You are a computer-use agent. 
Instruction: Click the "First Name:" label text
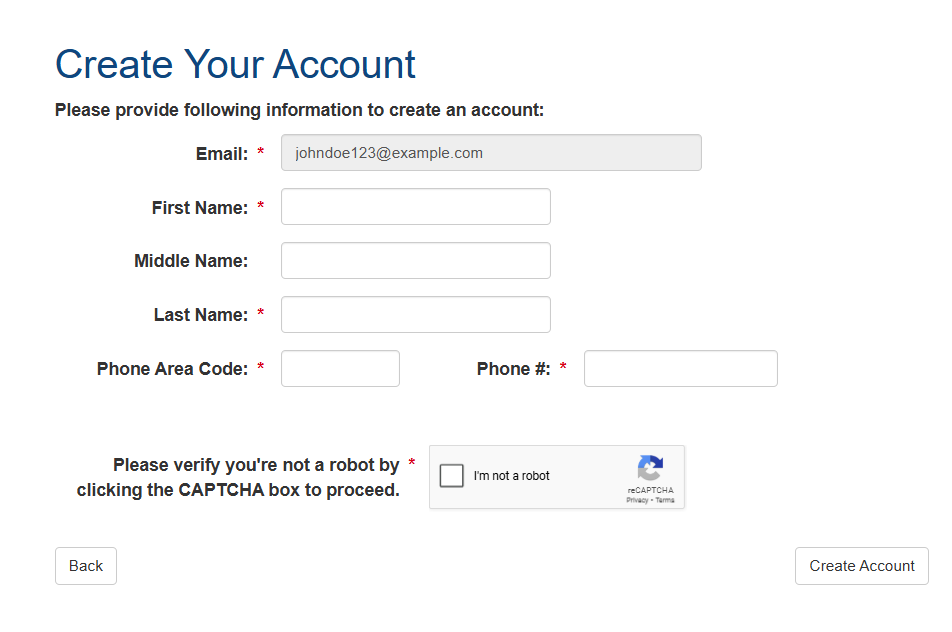(x=200, y=208)
